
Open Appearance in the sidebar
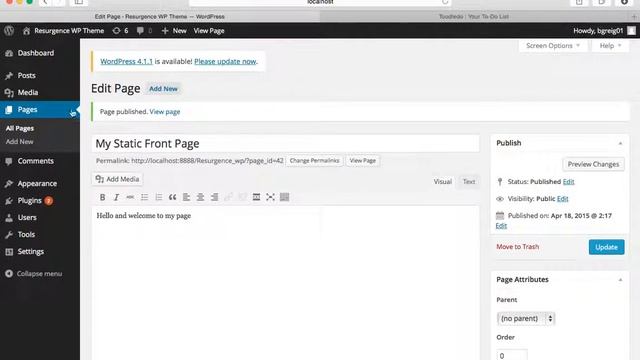coord(37,184)
